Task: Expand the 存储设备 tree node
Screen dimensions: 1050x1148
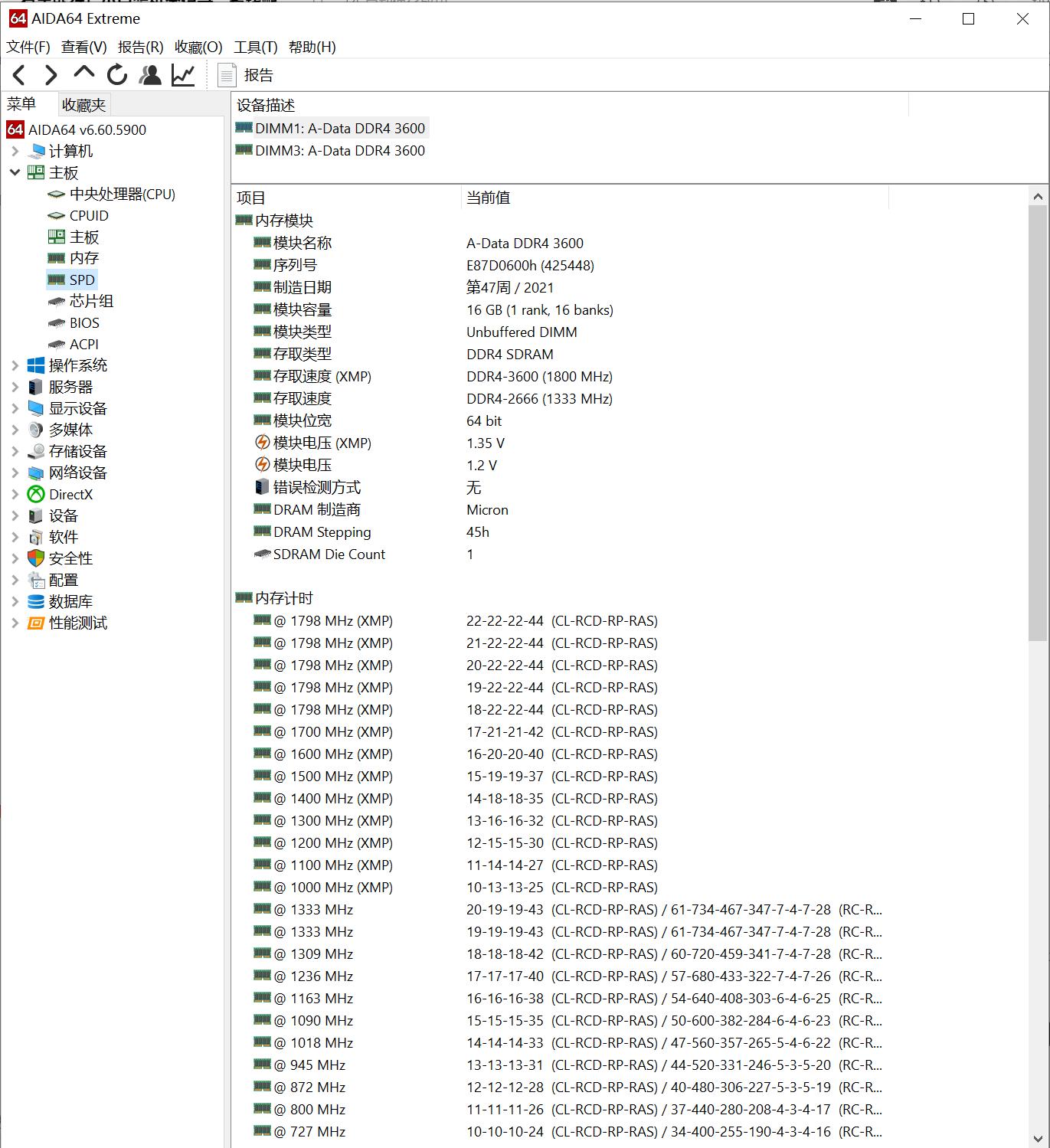Action: [x=15, y=452]
